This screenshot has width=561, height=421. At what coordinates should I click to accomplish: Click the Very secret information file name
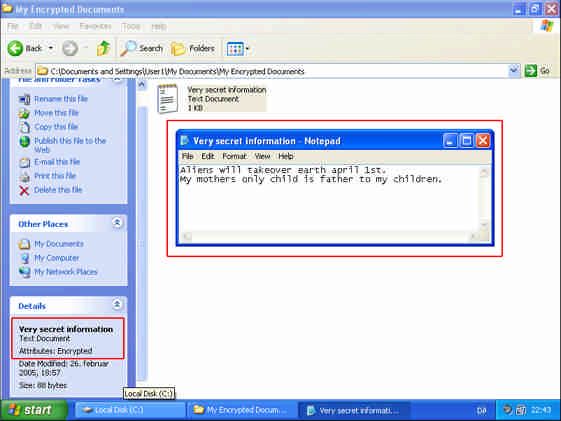(227, 90)
